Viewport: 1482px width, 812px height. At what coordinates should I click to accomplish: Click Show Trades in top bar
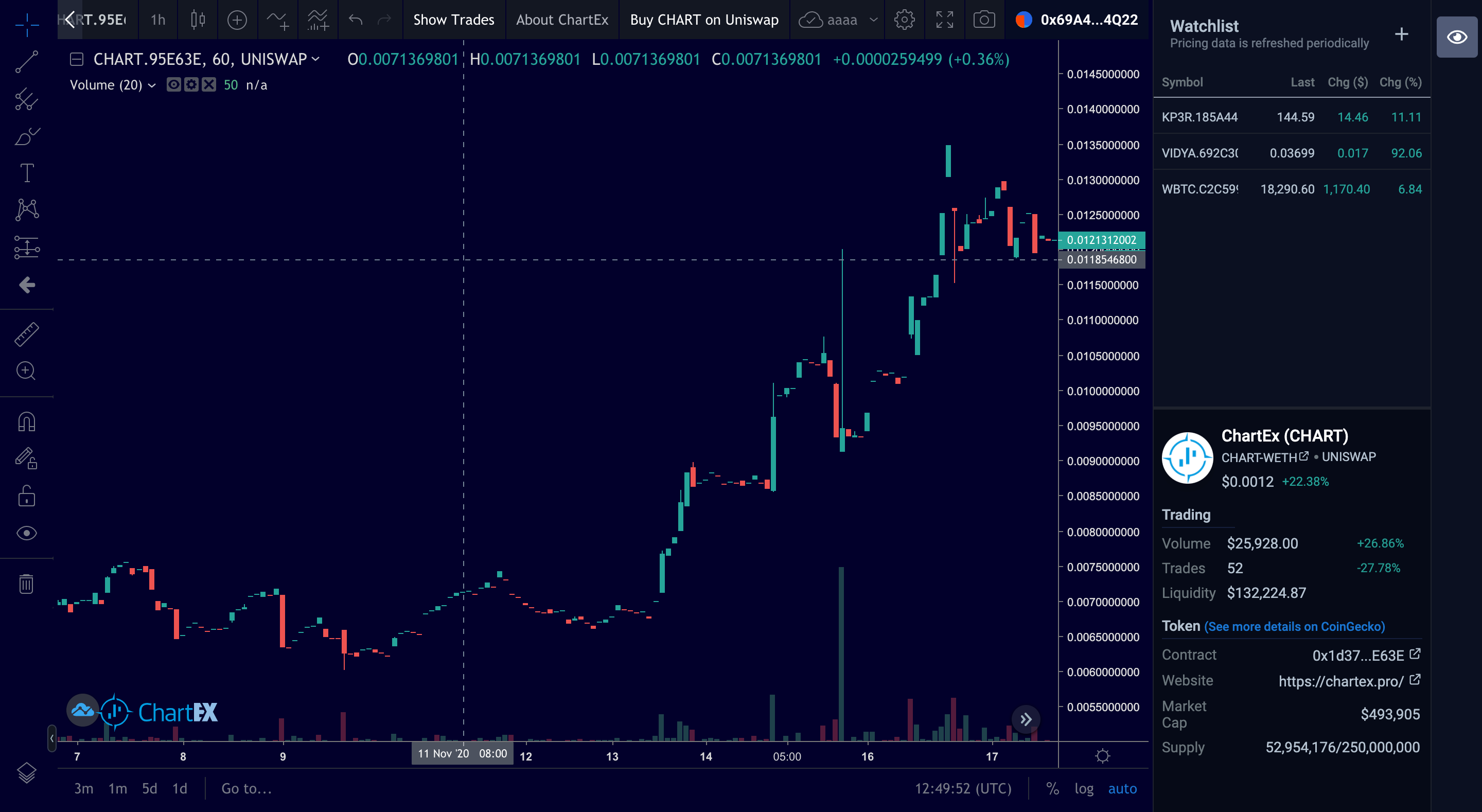(x=453, y=20)
